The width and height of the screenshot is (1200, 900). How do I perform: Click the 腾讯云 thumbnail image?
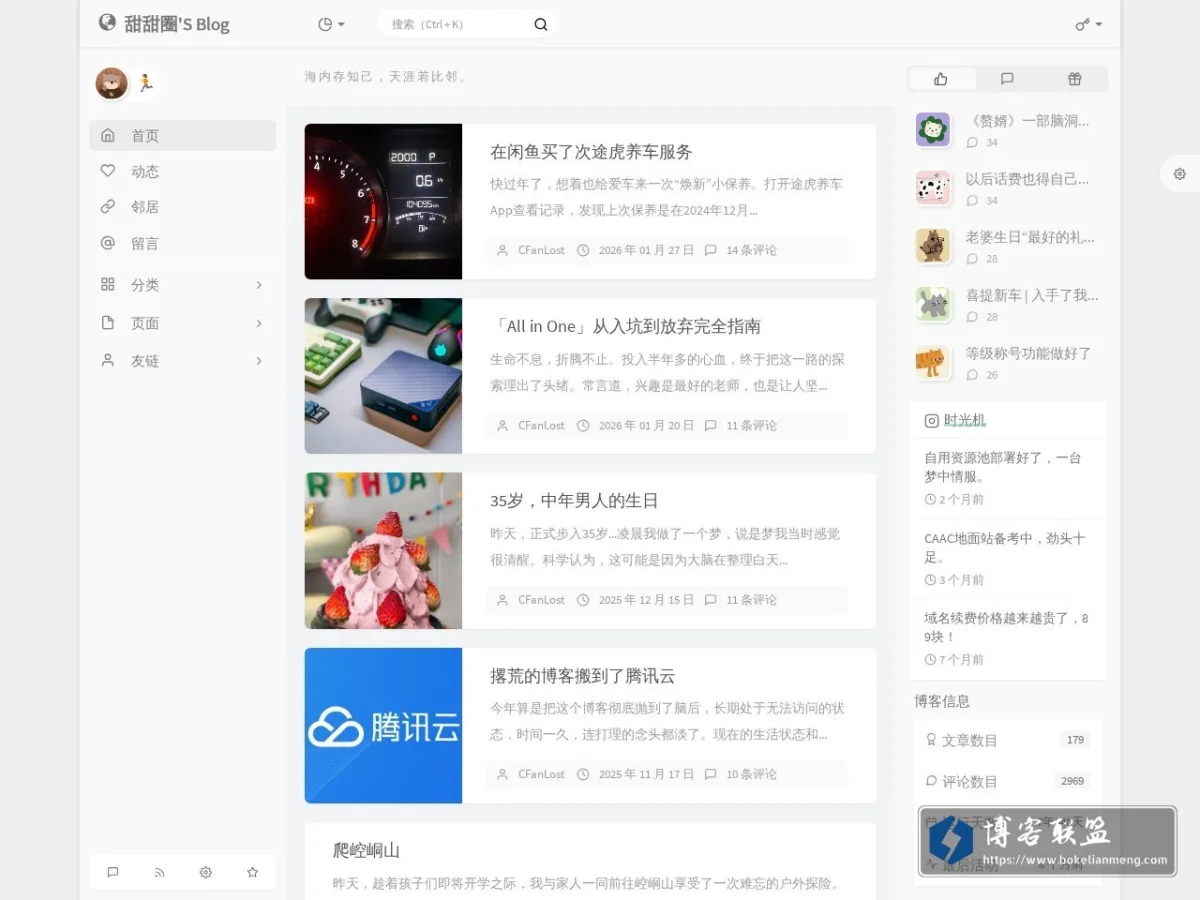[383, 725]
